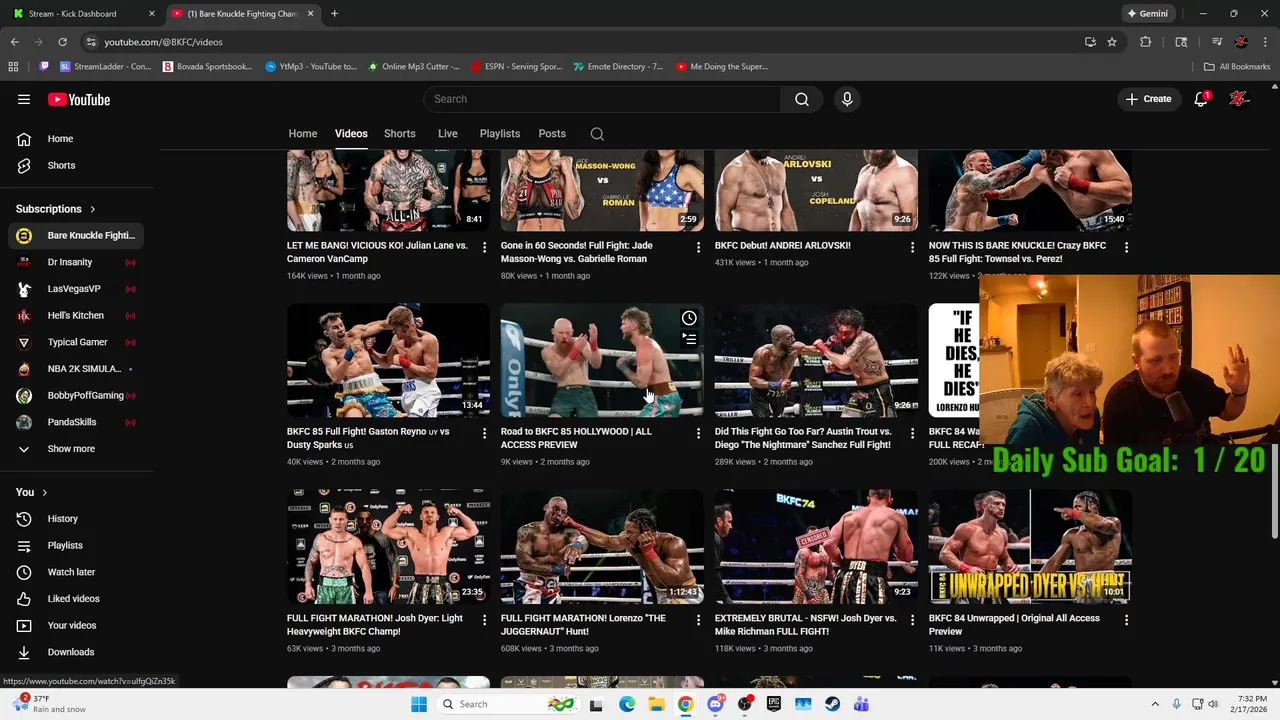
Task: Show more subscriptions
Action: (71, 449)
